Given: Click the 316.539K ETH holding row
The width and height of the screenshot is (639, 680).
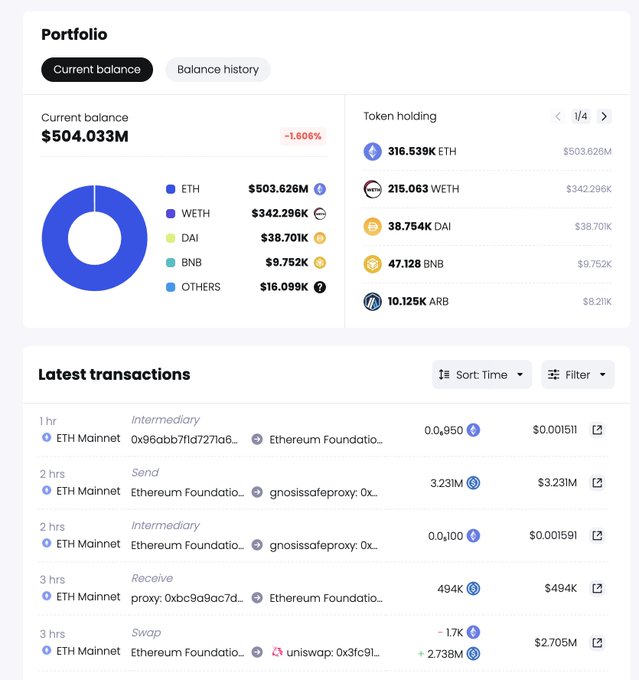Looking at the screenshot, I should 487,151.
